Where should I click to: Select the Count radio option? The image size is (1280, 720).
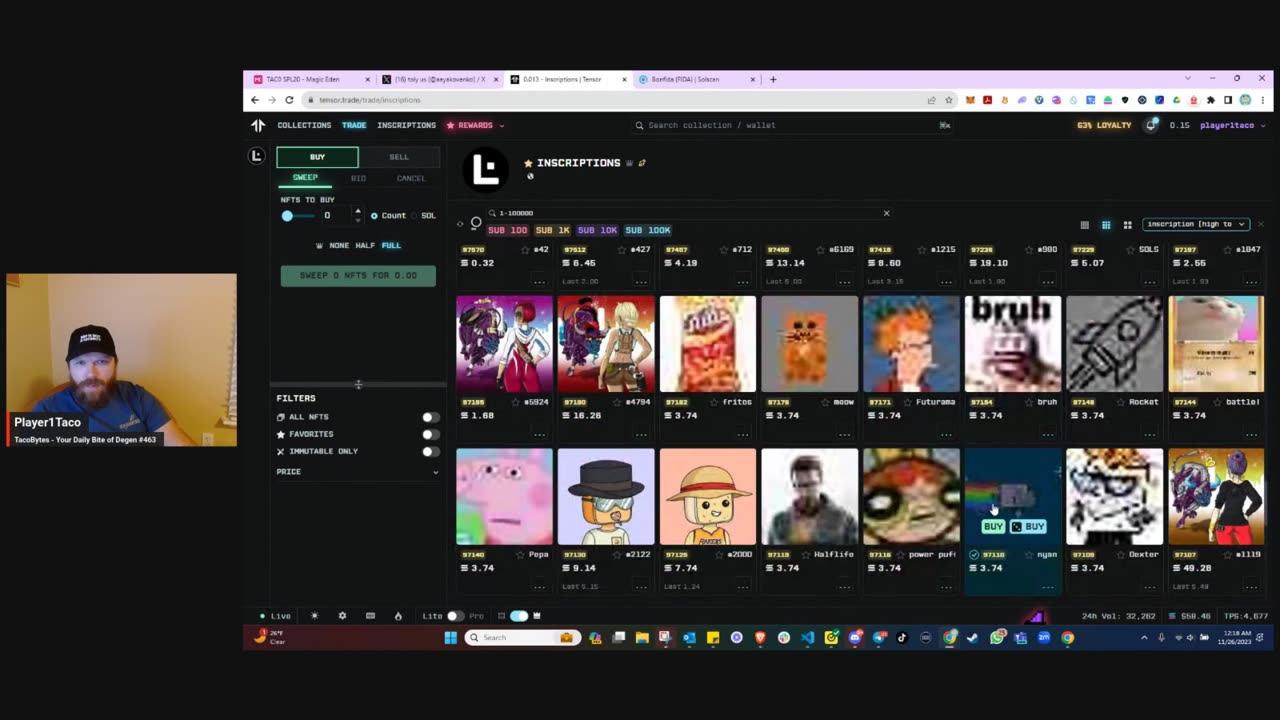pos(374,216)
